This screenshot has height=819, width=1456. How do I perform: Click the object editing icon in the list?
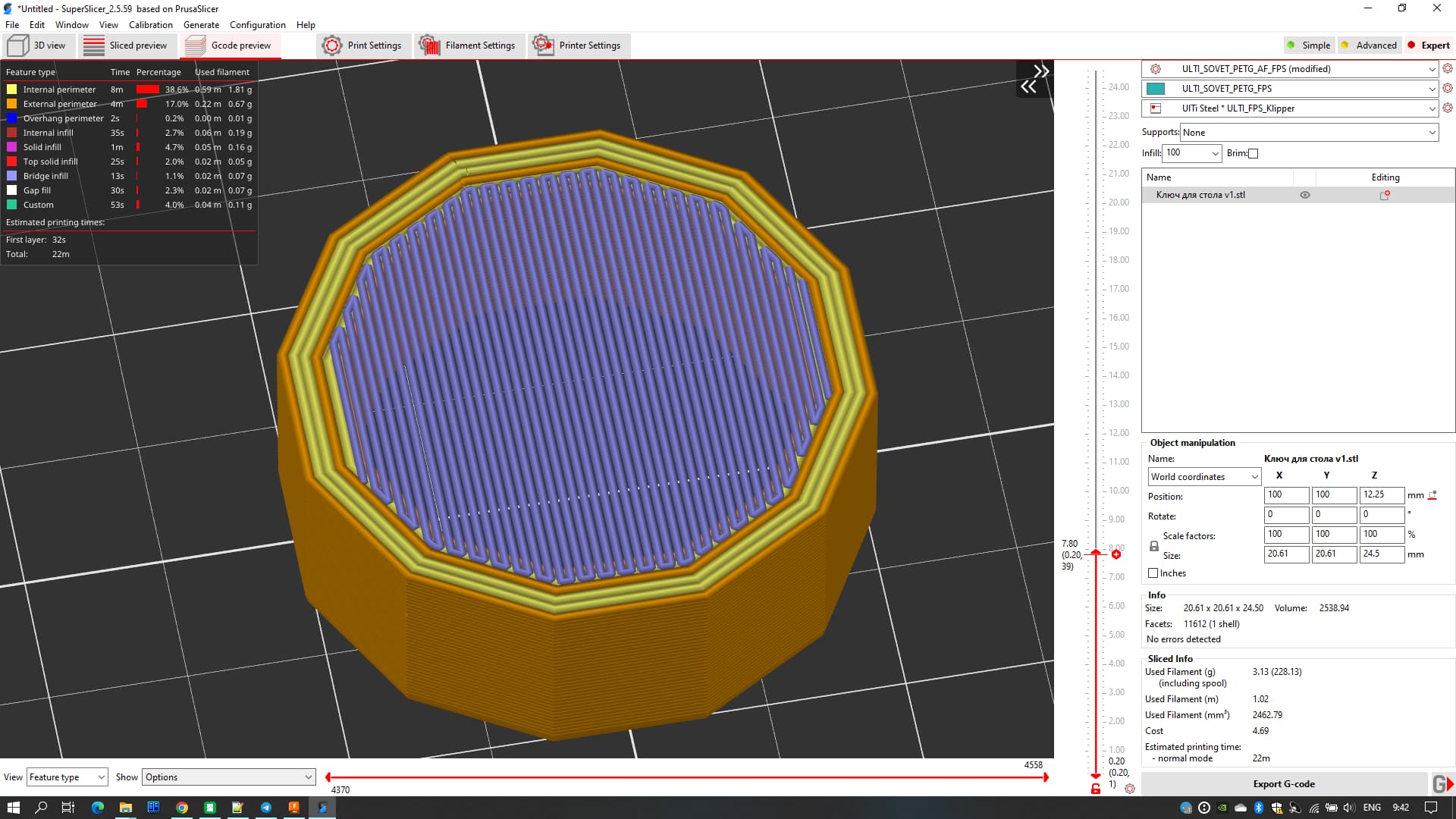[x=1385, y=195]
